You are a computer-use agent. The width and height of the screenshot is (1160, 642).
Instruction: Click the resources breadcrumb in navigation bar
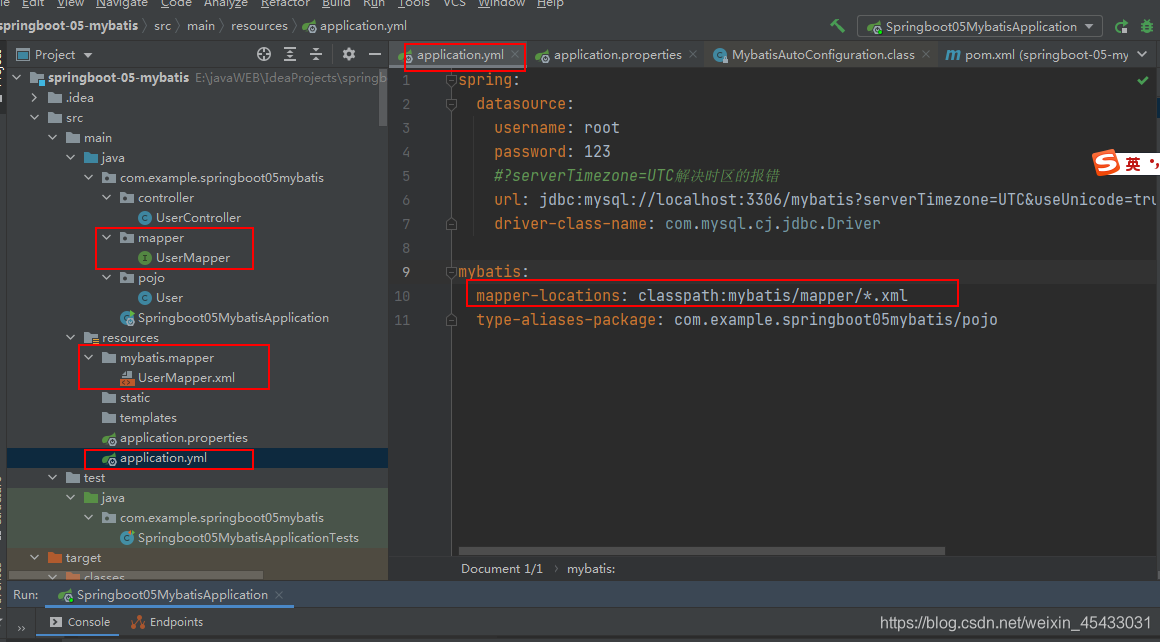[x=259, y=25]
